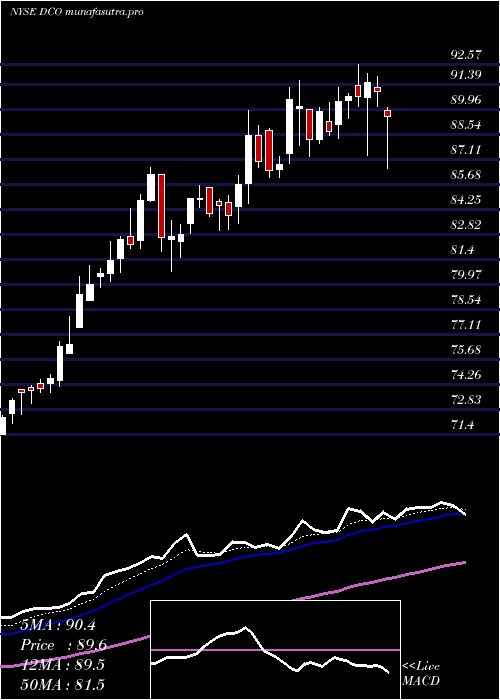Screen dimensions: 500x700
Task: Select the 85.68 price axis label
Action: 466,175
